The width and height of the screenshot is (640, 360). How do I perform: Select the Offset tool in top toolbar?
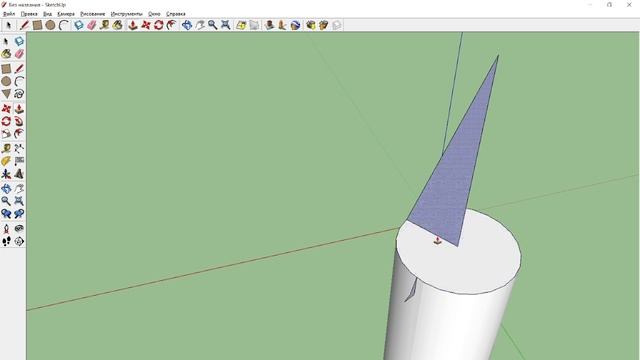(171, 25)
